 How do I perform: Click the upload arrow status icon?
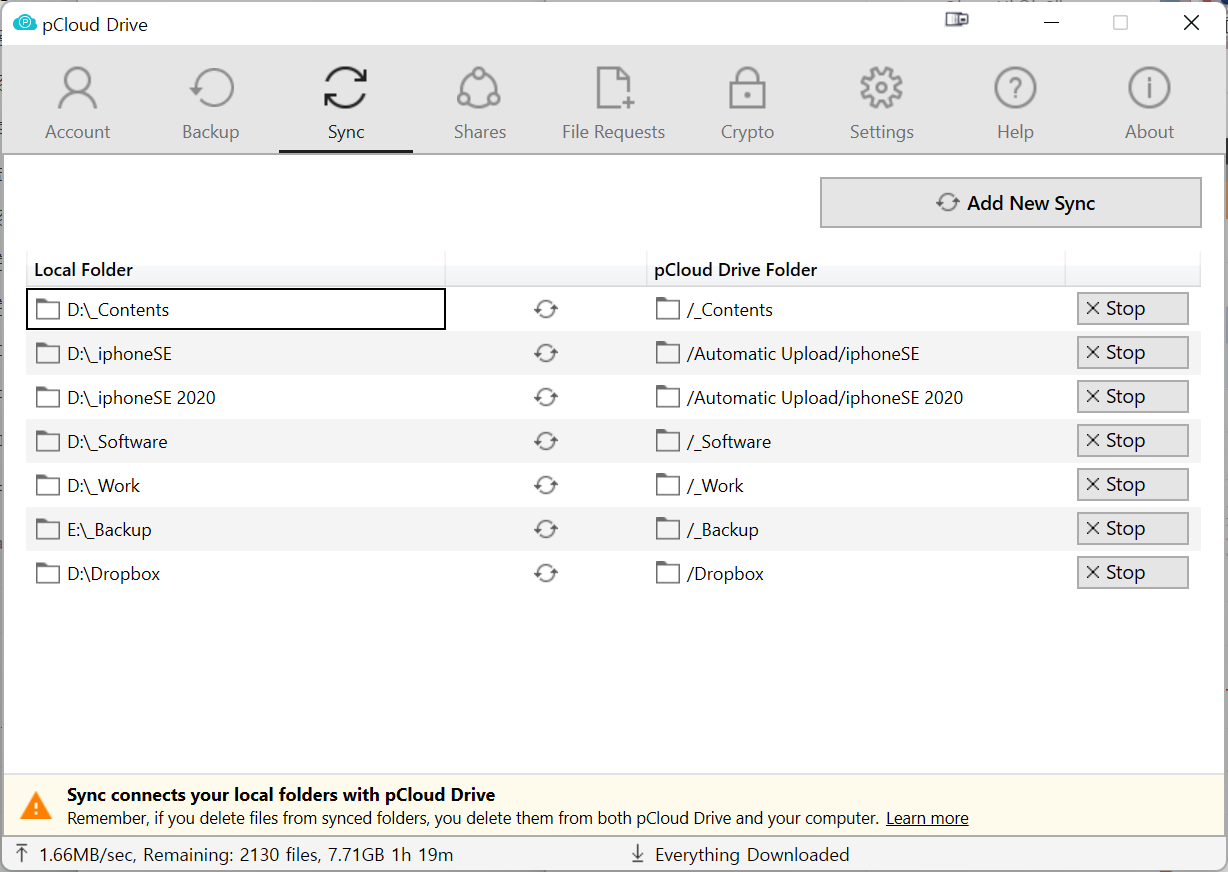point(22,854)
